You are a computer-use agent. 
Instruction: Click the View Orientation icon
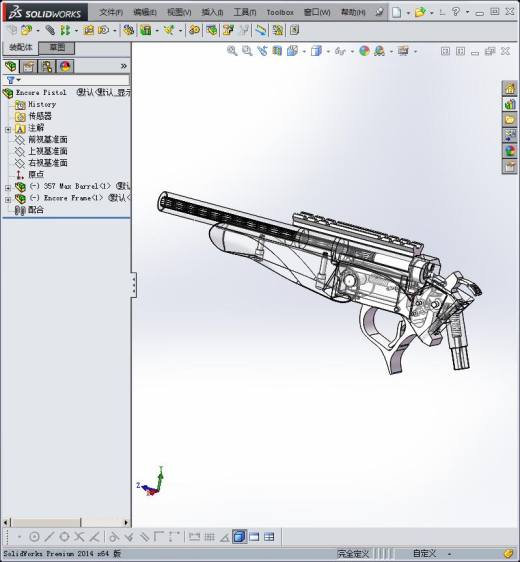pyautogui.click(x=292, y=51)
